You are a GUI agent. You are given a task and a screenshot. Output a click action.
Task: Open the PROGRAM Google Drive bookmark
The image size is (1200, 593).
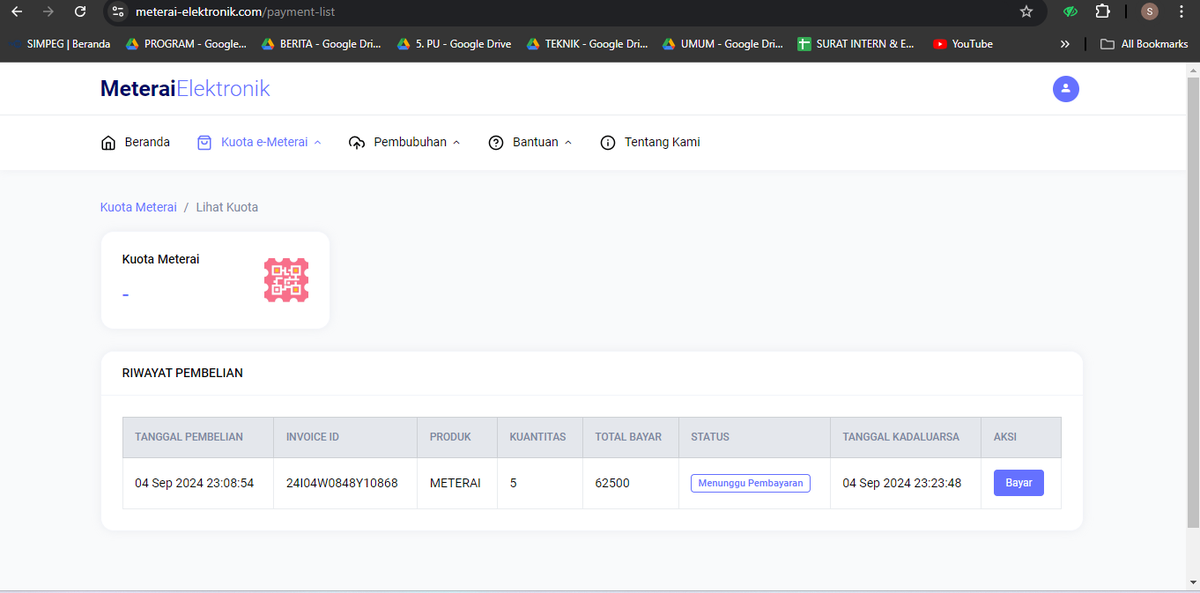point(187,44)
